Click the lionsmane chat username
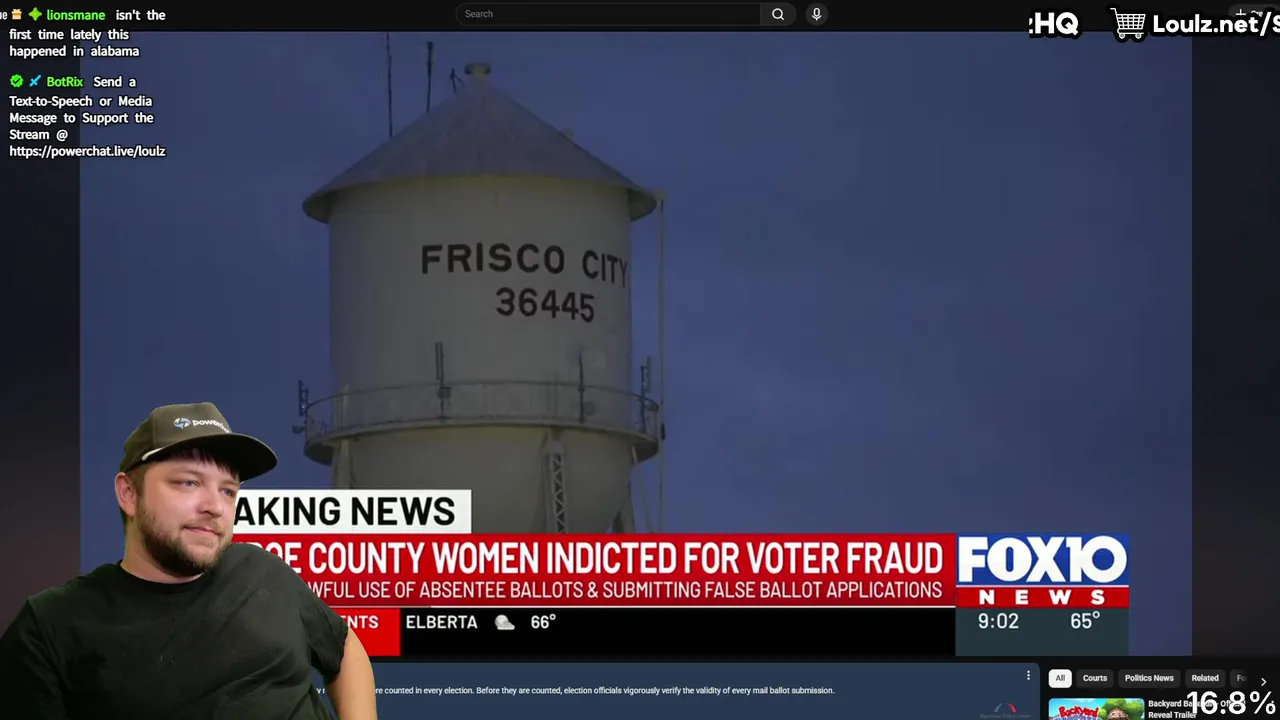 (x=75, y=15)
